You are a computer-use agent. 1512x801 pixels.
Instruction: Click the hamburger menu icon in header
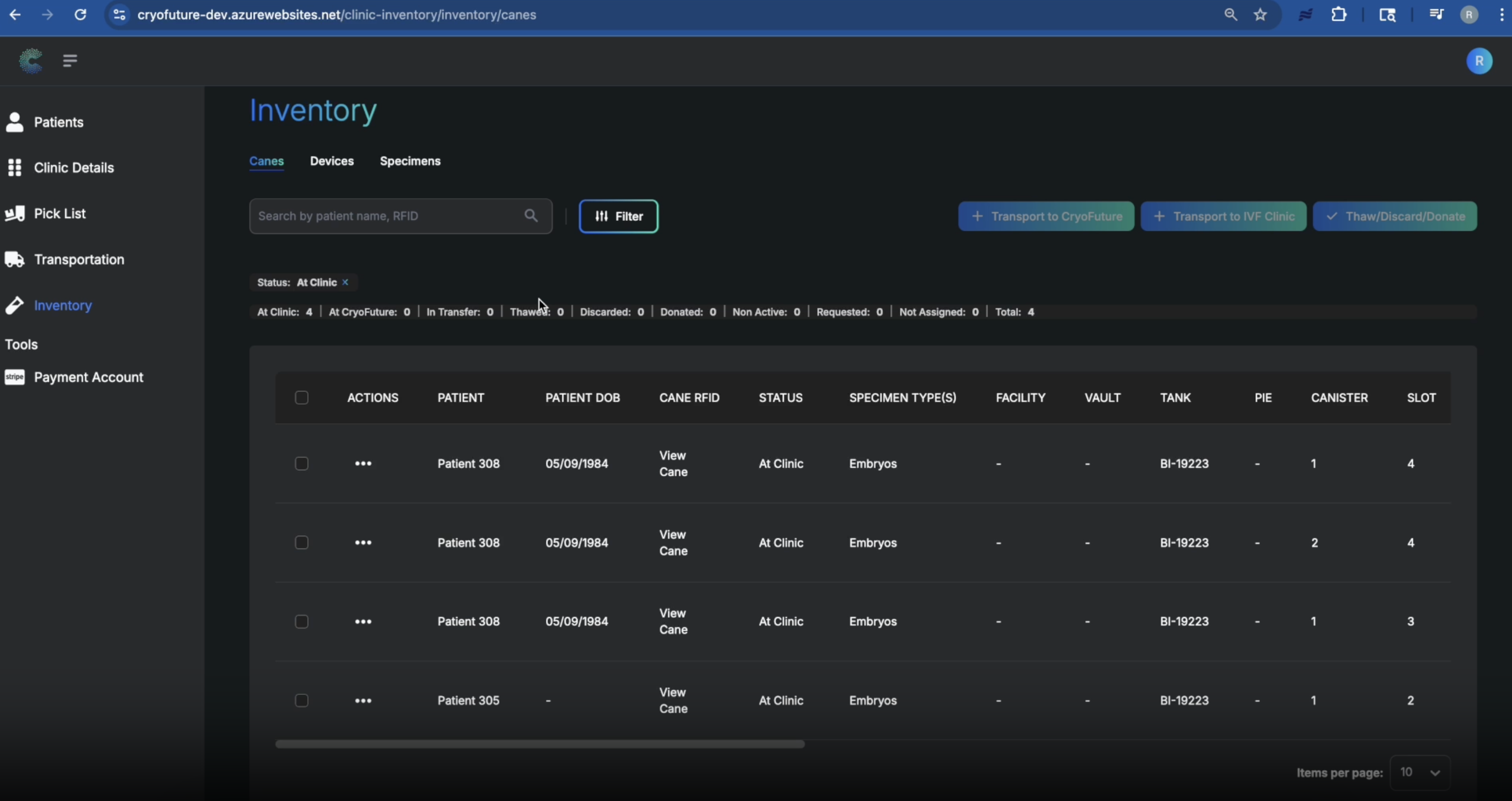coord(70,61)
